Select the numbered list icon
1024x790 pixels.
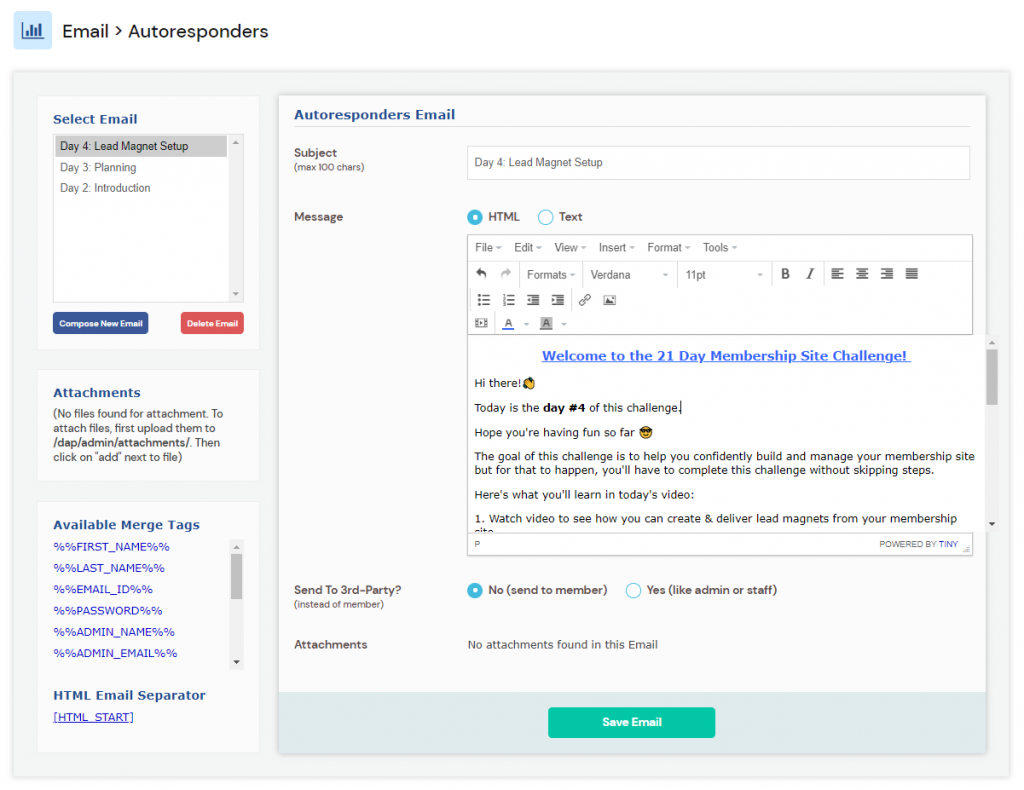coord(509,299)
